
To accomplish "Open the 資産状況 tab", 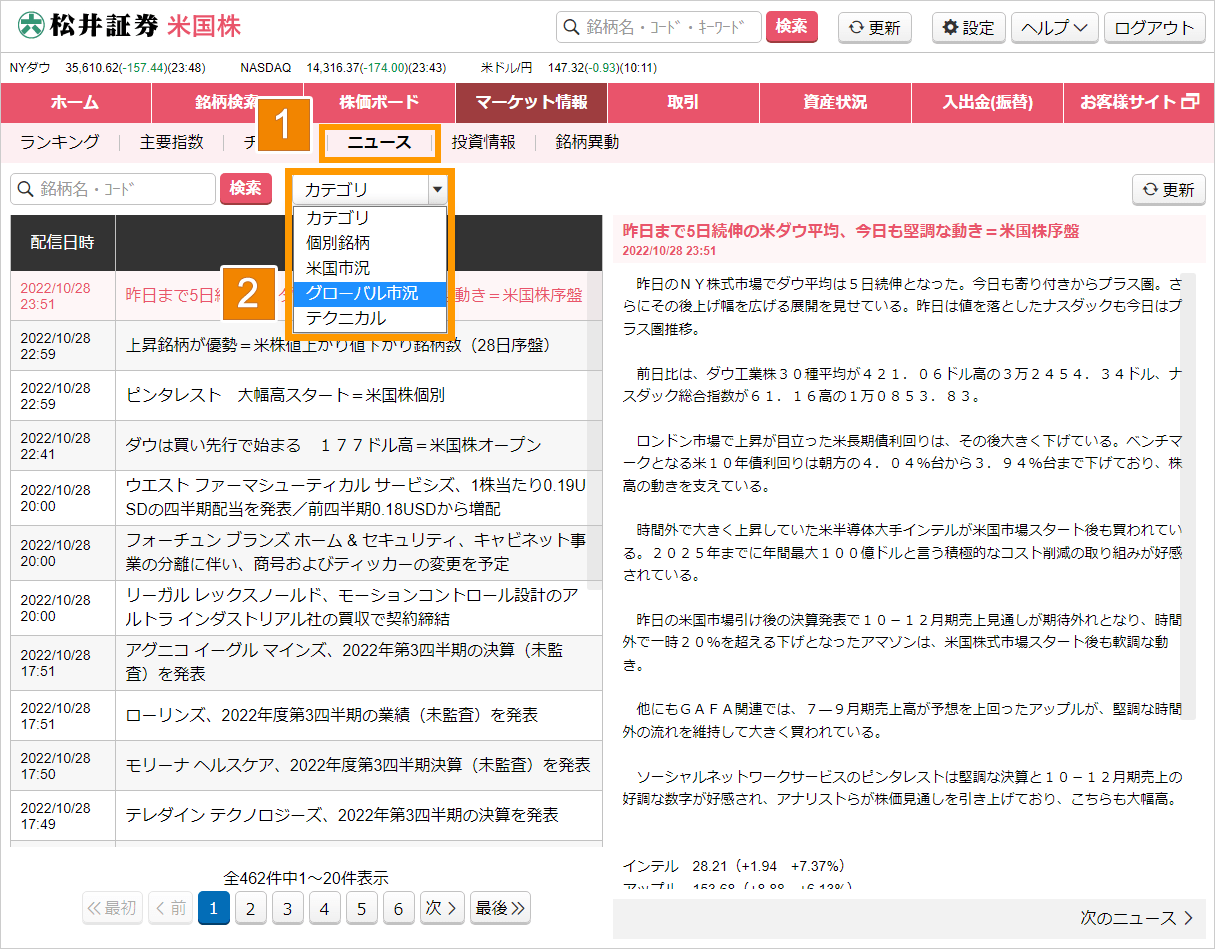I will pos(835,103).
